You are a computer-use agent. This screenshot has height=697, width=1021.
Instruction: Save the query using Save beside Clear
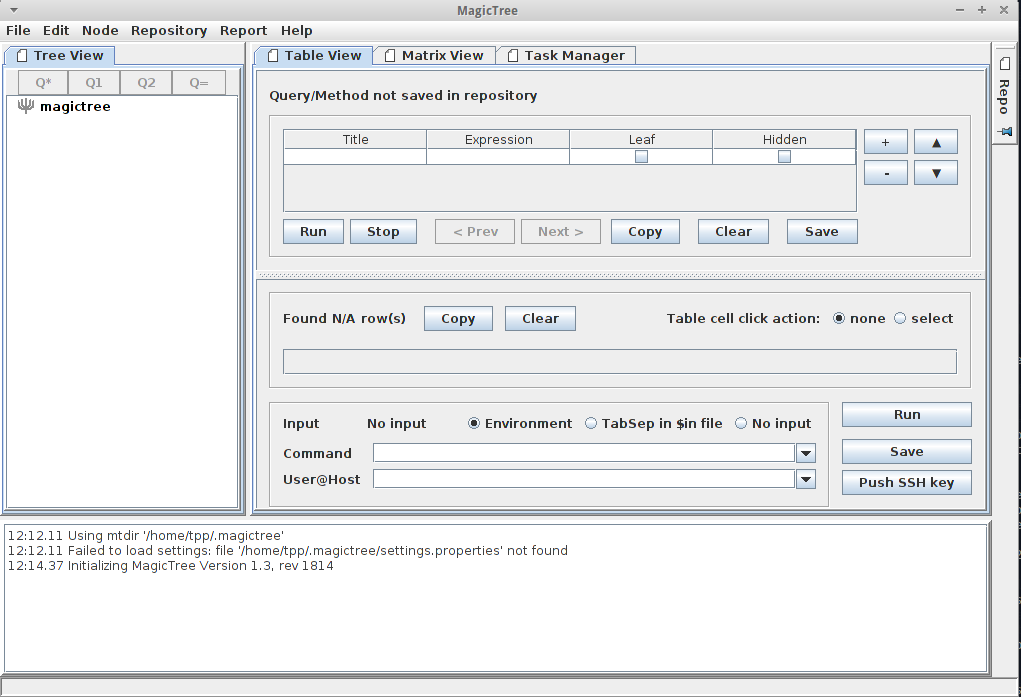pyautogui.click(x=822, y=232)
